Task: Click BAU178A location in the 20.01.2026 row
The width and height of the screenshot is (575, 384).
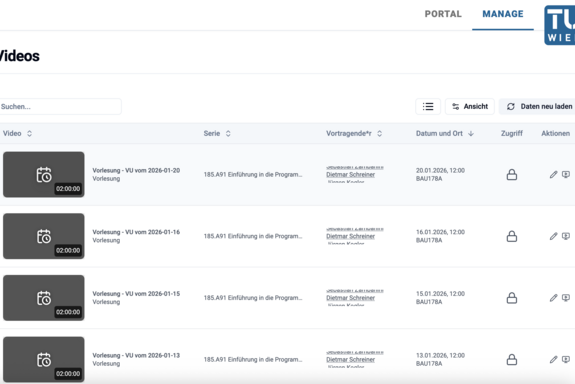Action: 429,179
